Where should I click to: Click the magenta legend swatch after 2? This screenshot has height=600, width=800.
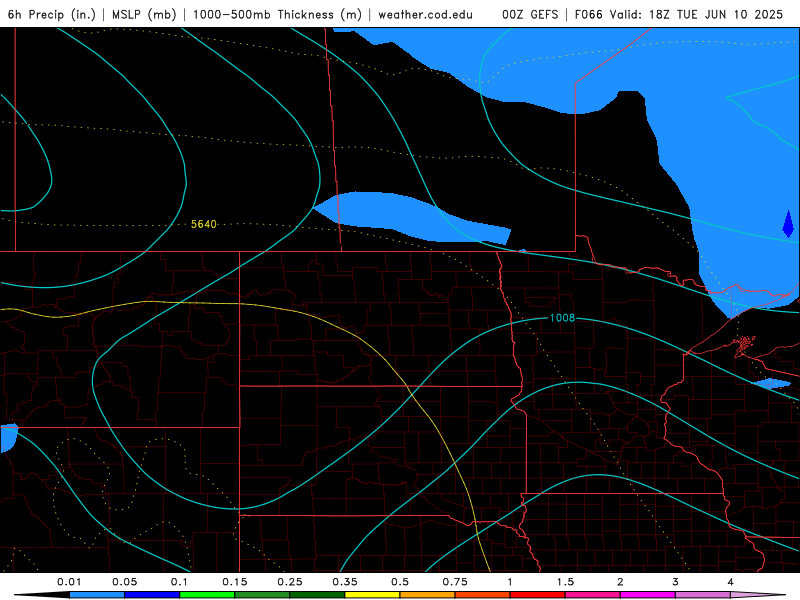tap(648, 595)
